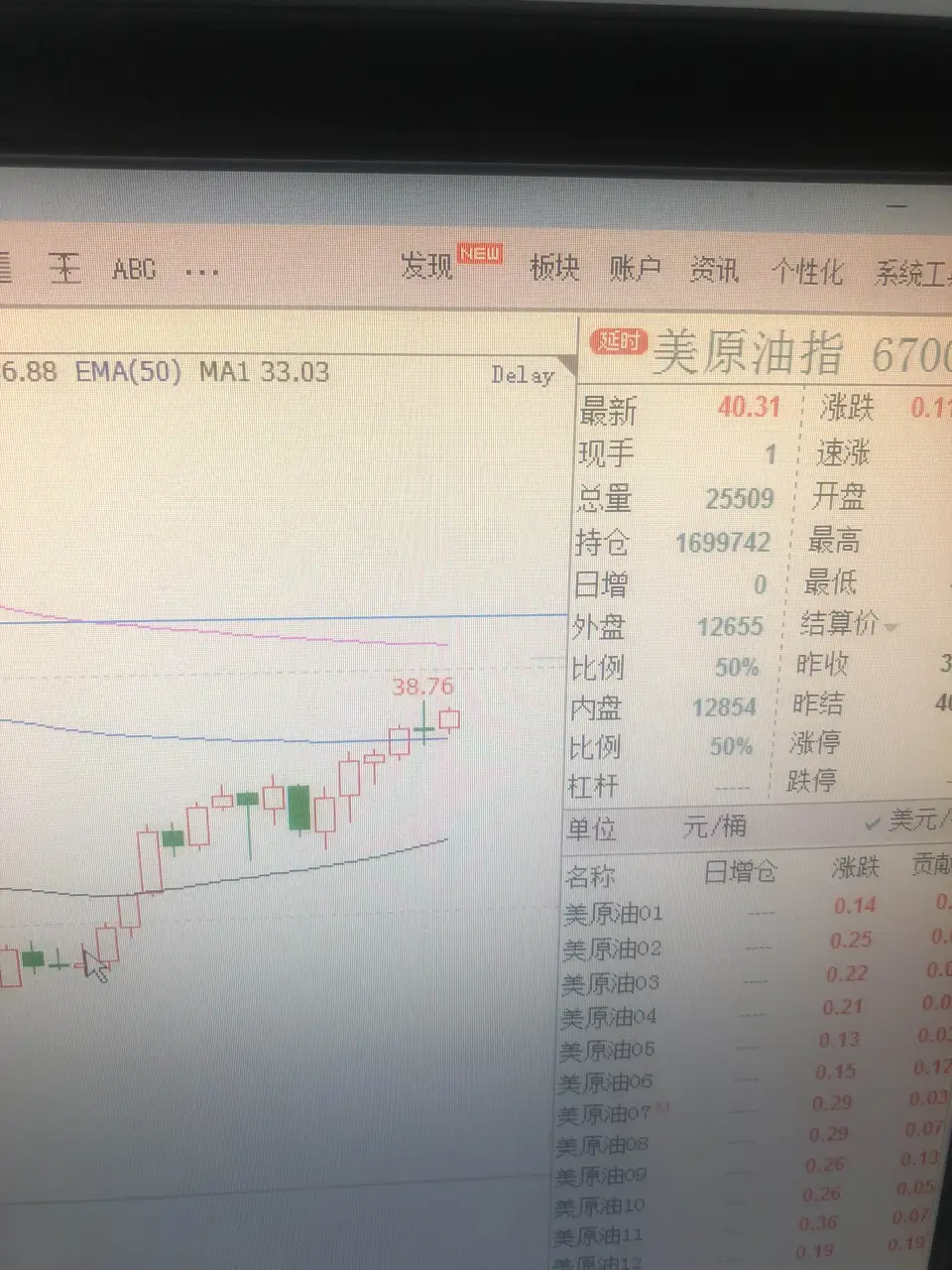Click the 日增仓 column header
Screen dimensions: 952x1270
[x=740, y=872]
